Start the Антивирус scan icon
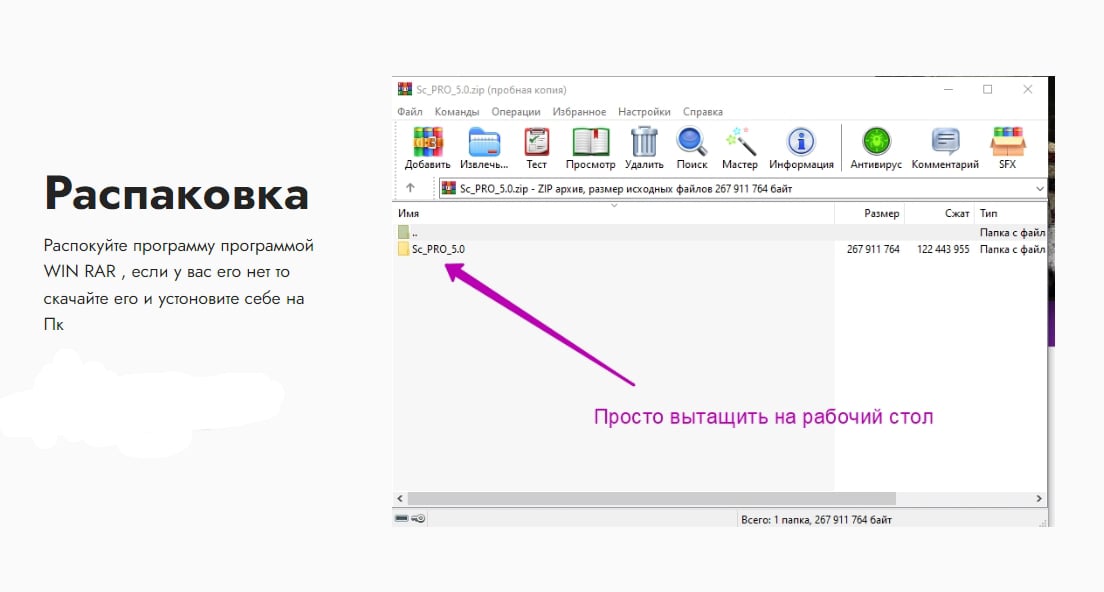Image resolution: width=1104 pixels, height=592 pixels. pyautogui.click(x=876, y=143)
